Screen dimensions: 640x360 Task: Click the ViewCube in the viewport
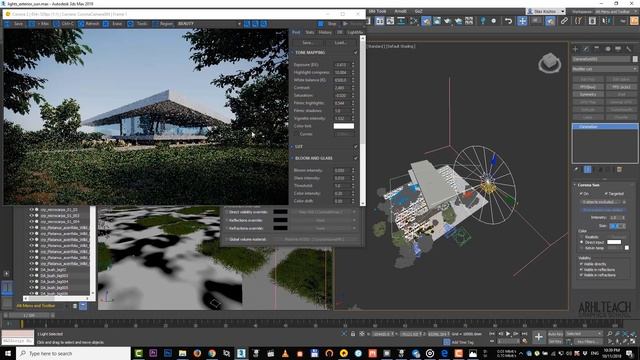(x=549, y=63)
